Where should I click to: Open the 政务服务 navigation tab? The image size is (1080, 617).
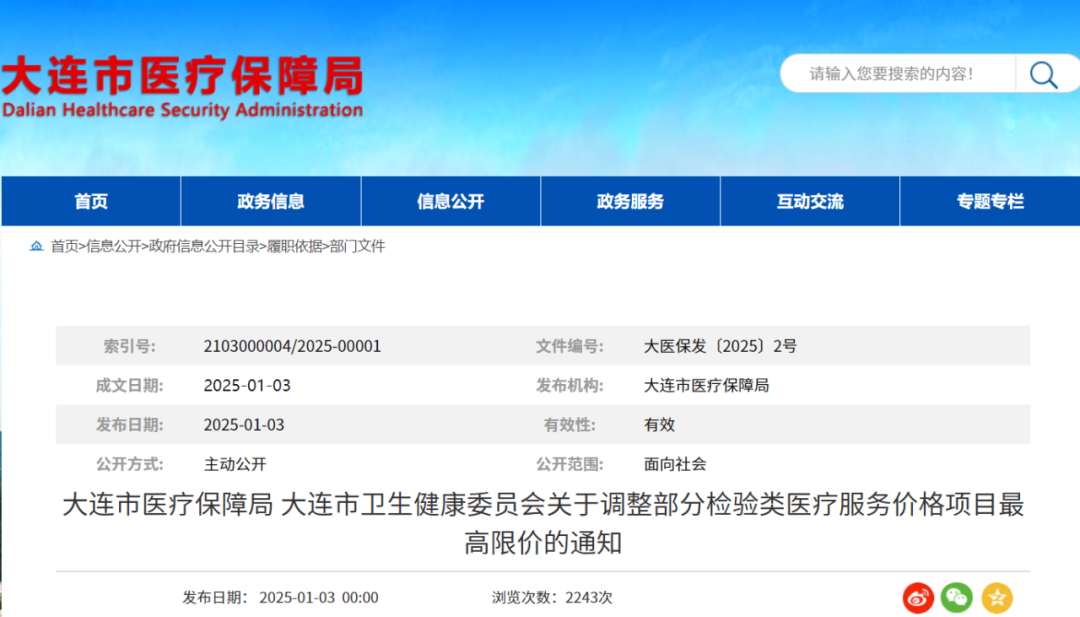point(630,201)
